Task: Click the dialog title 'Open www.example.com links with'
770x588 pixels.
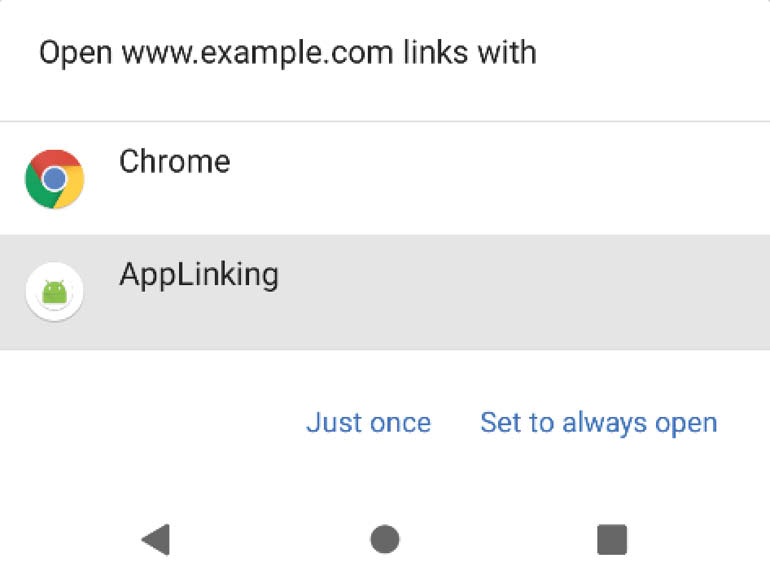Action: pos(287,53)
